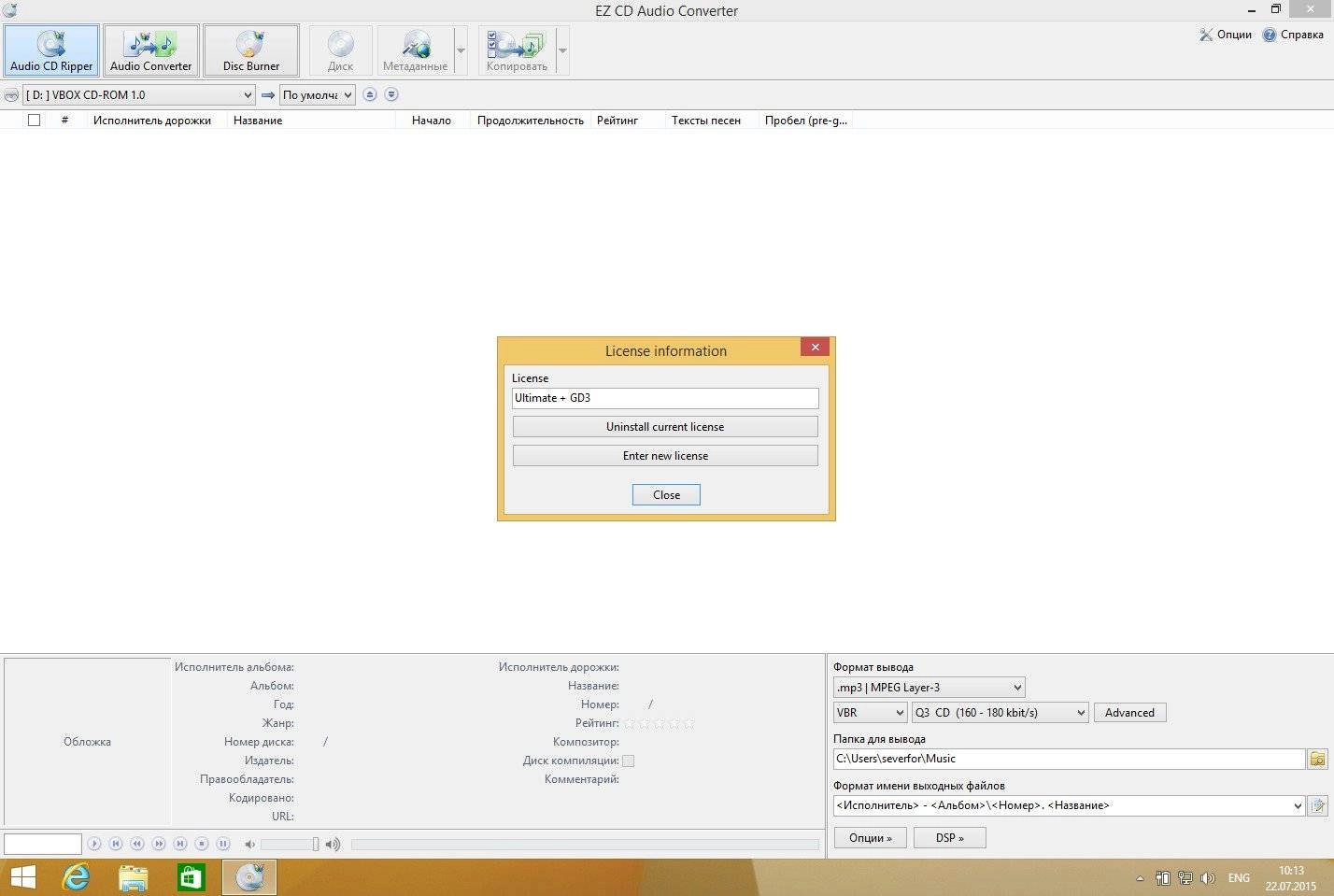Image resolution: width=1334 pixels, height=896 pixels.
Task: Click the player time display field
Action: [x=43, y=844]
